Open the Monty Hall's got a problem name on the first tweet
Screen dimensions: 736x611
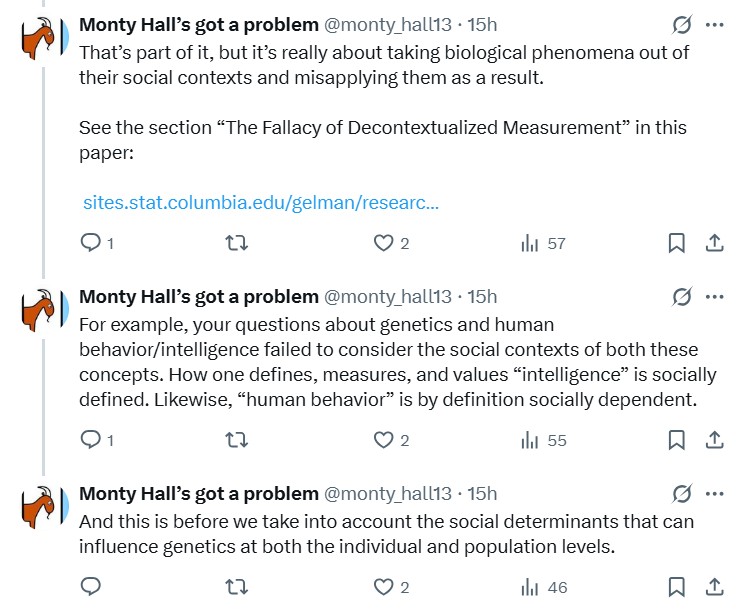pos(199,24)
